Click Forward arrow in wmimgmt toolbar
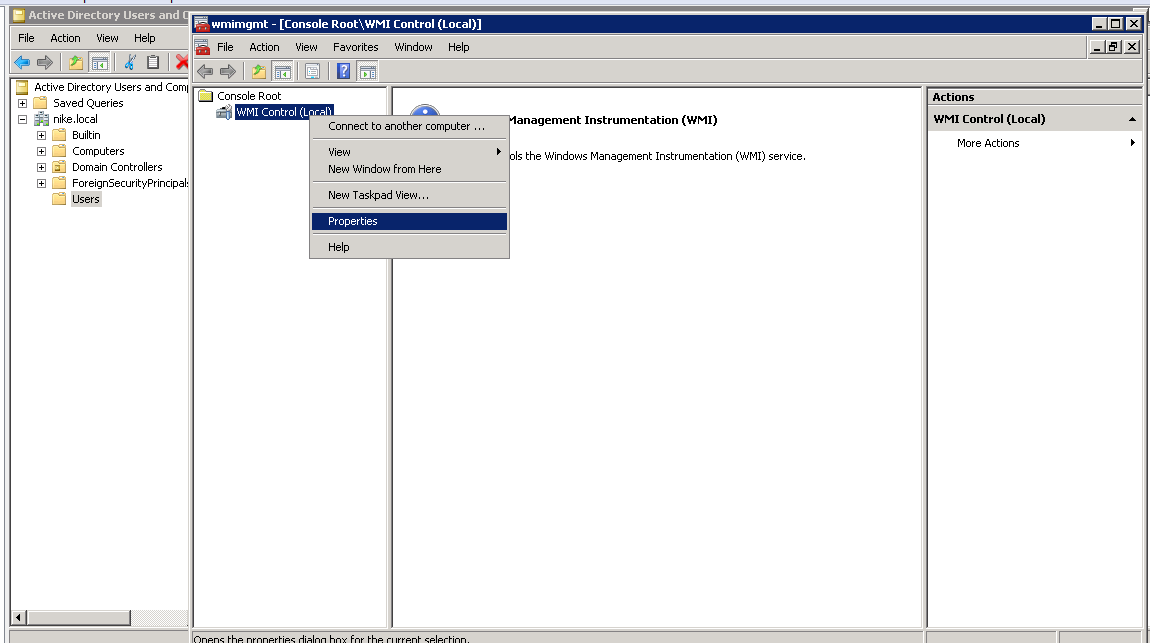1150x643 pixels. (x=228, y=72)
